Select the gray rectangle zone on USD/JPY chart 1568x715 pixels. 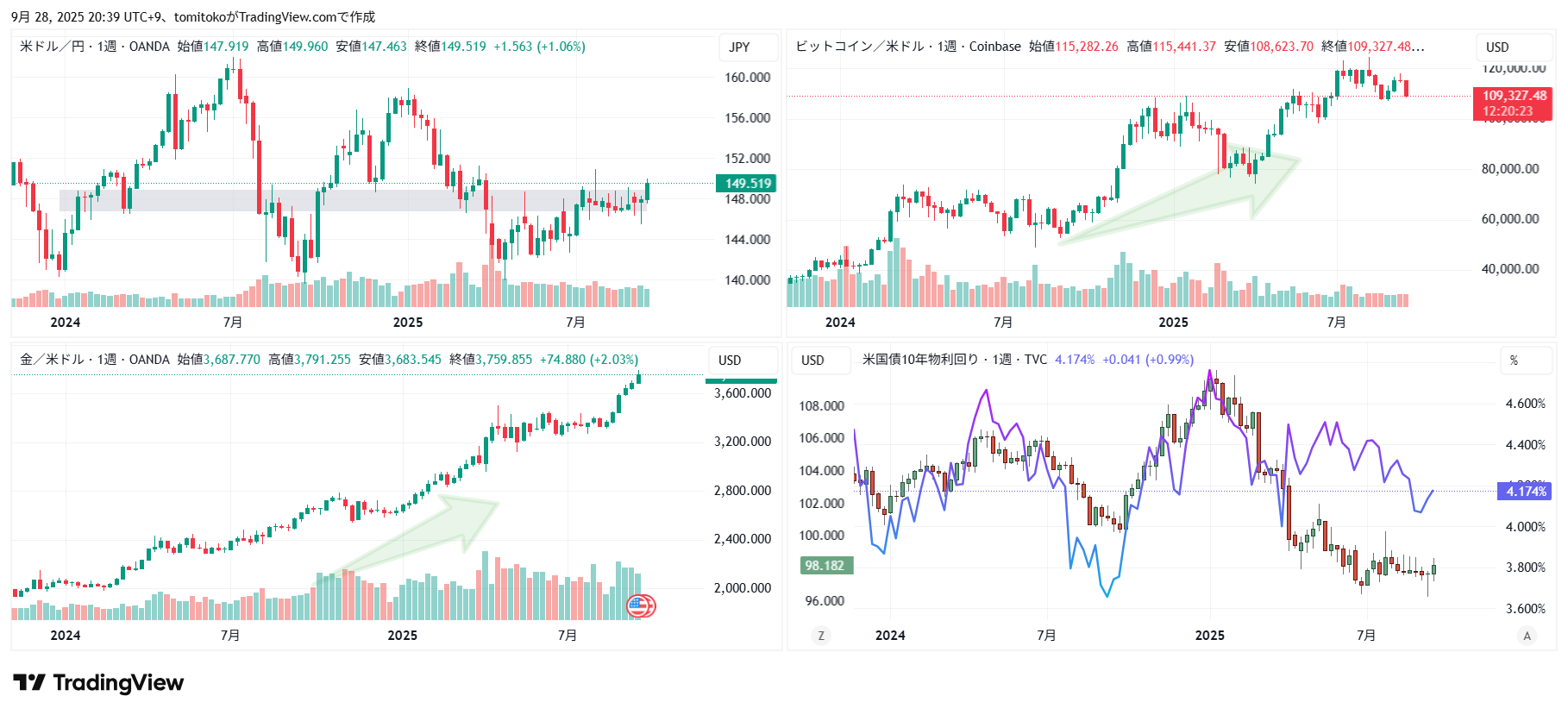(345, 200)
